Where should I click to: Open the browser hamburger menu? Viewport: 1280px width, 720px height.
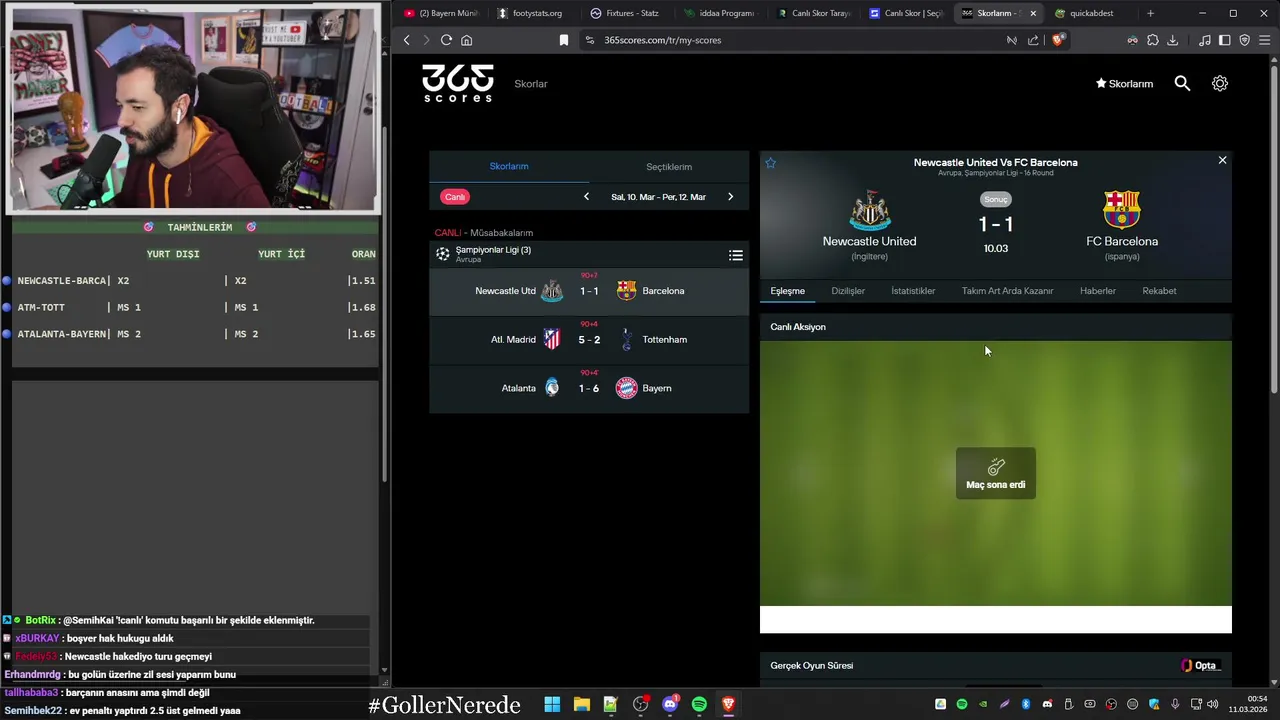1264,40
